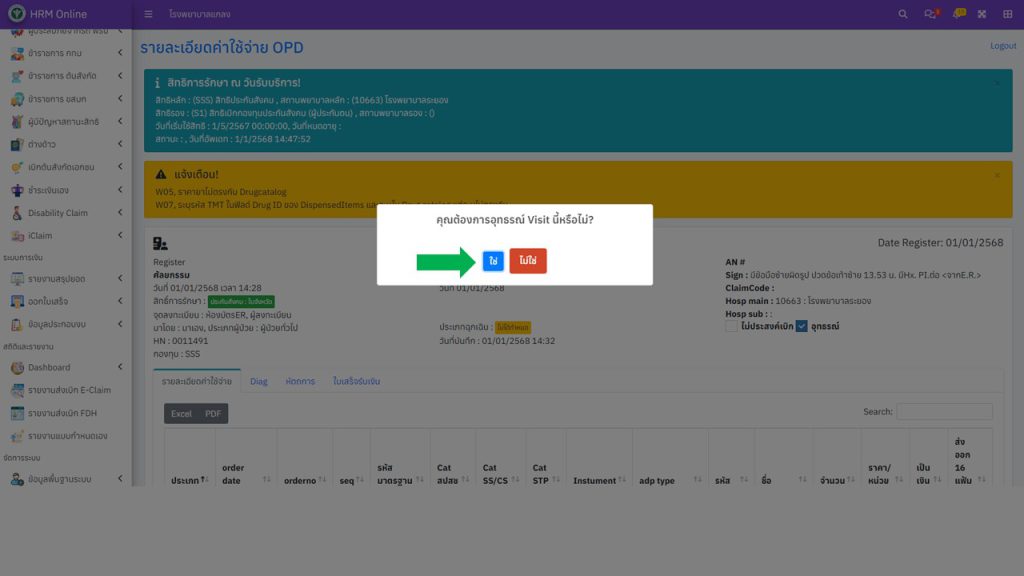Uncheck the อุทธรณ์ checkbox
The height and width of the screenshot is (576, 1024).
coord(801,326)
